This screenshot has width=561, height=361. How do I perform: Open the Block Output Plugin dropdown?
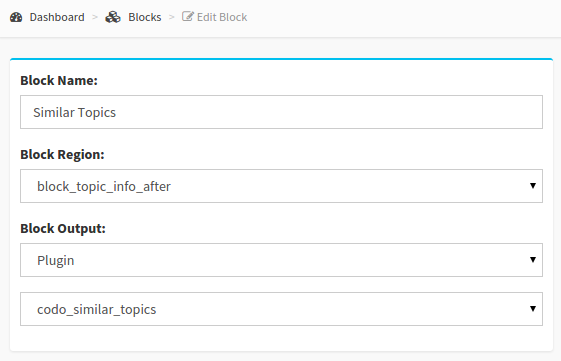281,260
